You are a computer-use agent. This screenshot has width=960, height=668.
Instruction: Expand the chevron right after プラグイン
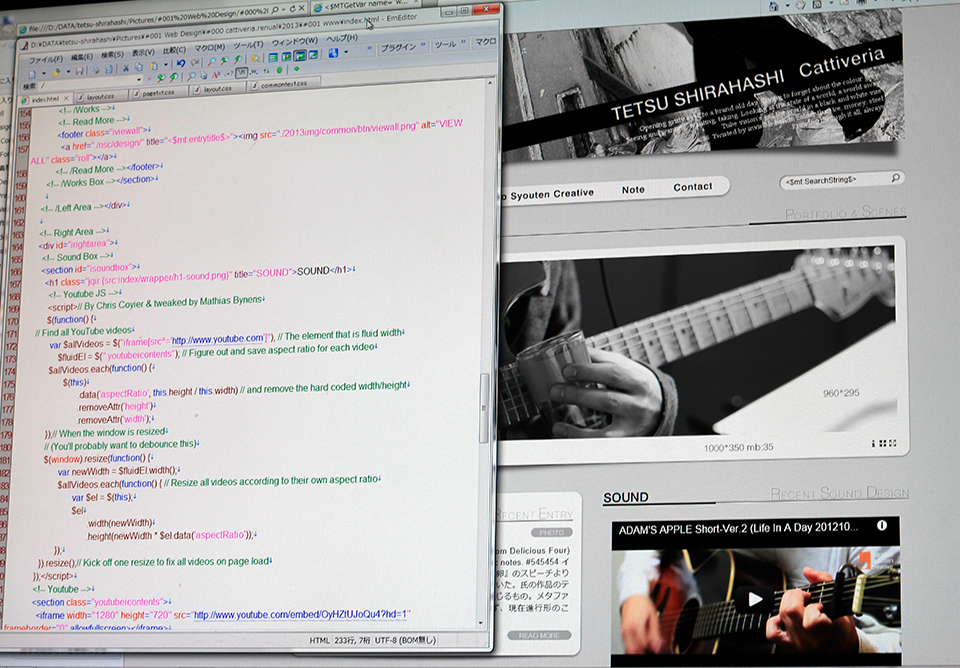[x=422, y=45]
